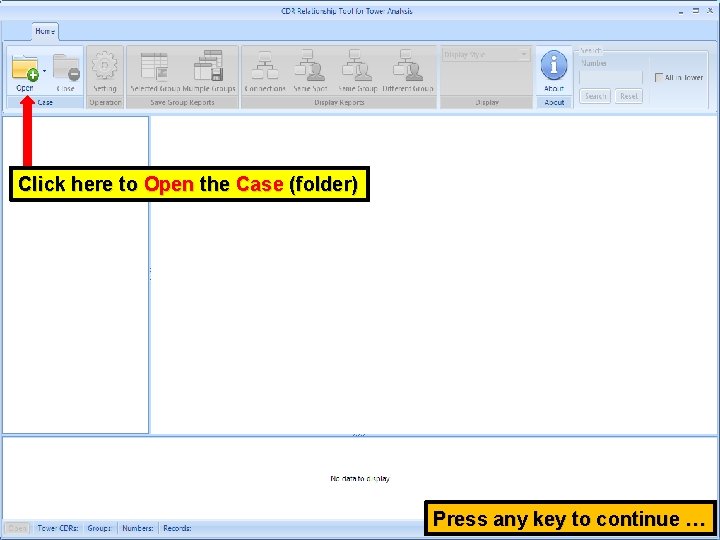
Task: Click the Tower CDRs status entry
Action: [x=58, y=529]
